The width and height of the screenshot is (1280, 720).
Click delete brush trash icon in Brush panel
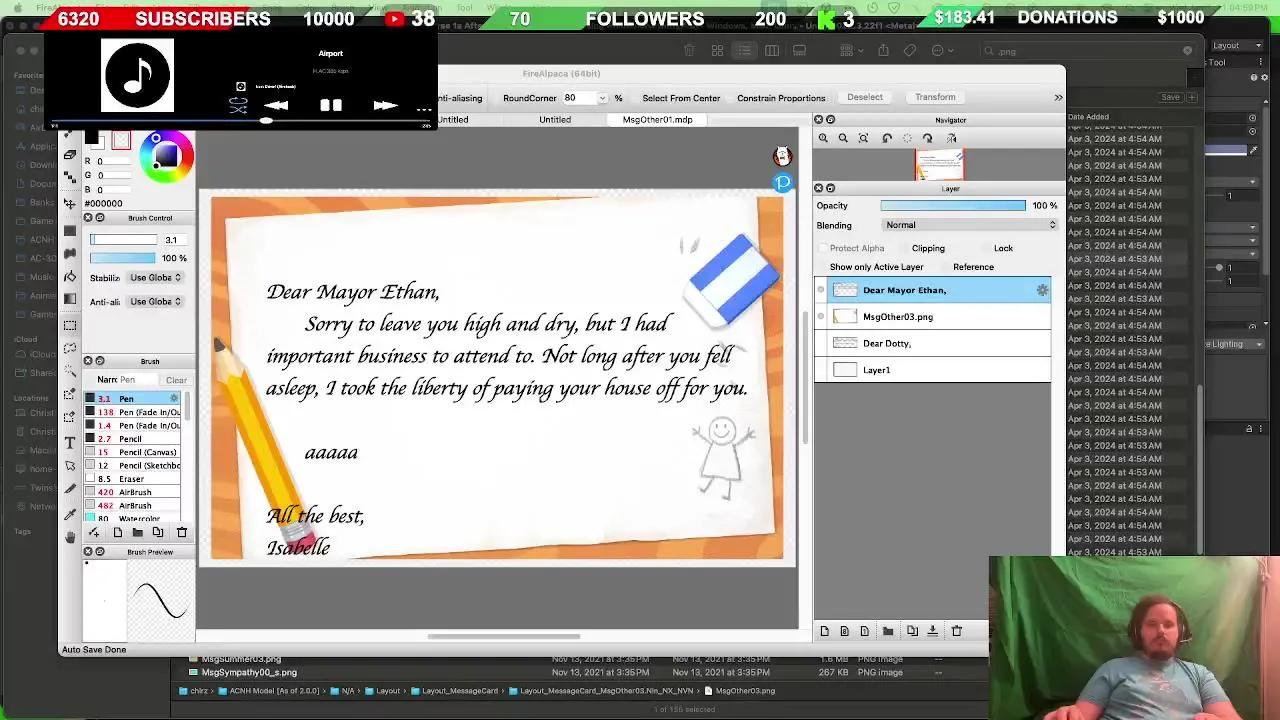pos(182,532)
